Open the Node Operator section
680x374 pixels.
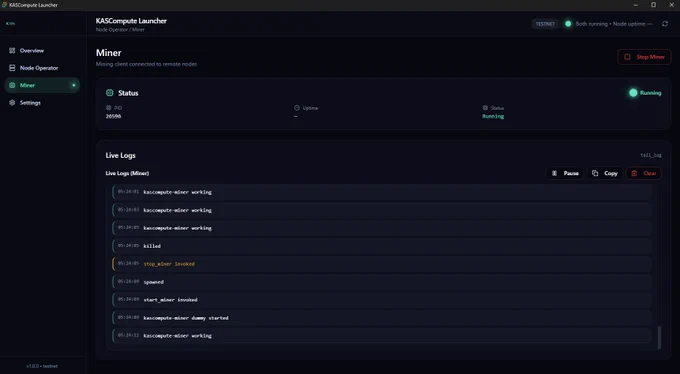(x=42, y=68)
